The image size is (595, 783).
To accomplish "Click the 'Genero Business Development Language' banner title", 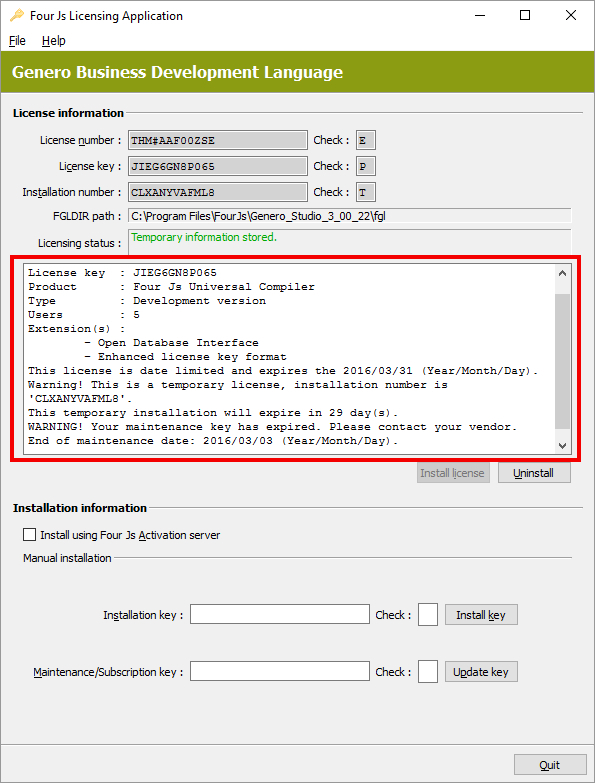I will (x=177, y=72).
